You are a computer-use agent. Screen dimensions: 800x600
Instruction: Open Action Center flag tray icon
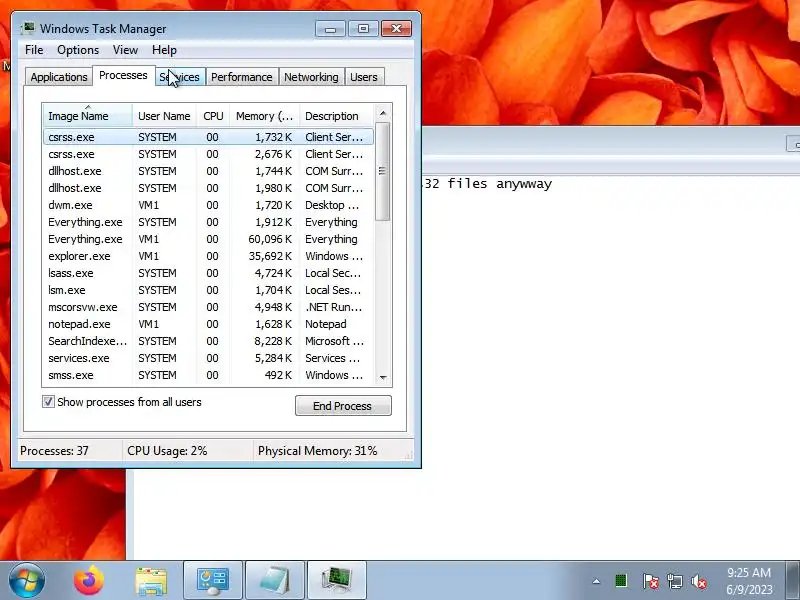tap(650, 581)
